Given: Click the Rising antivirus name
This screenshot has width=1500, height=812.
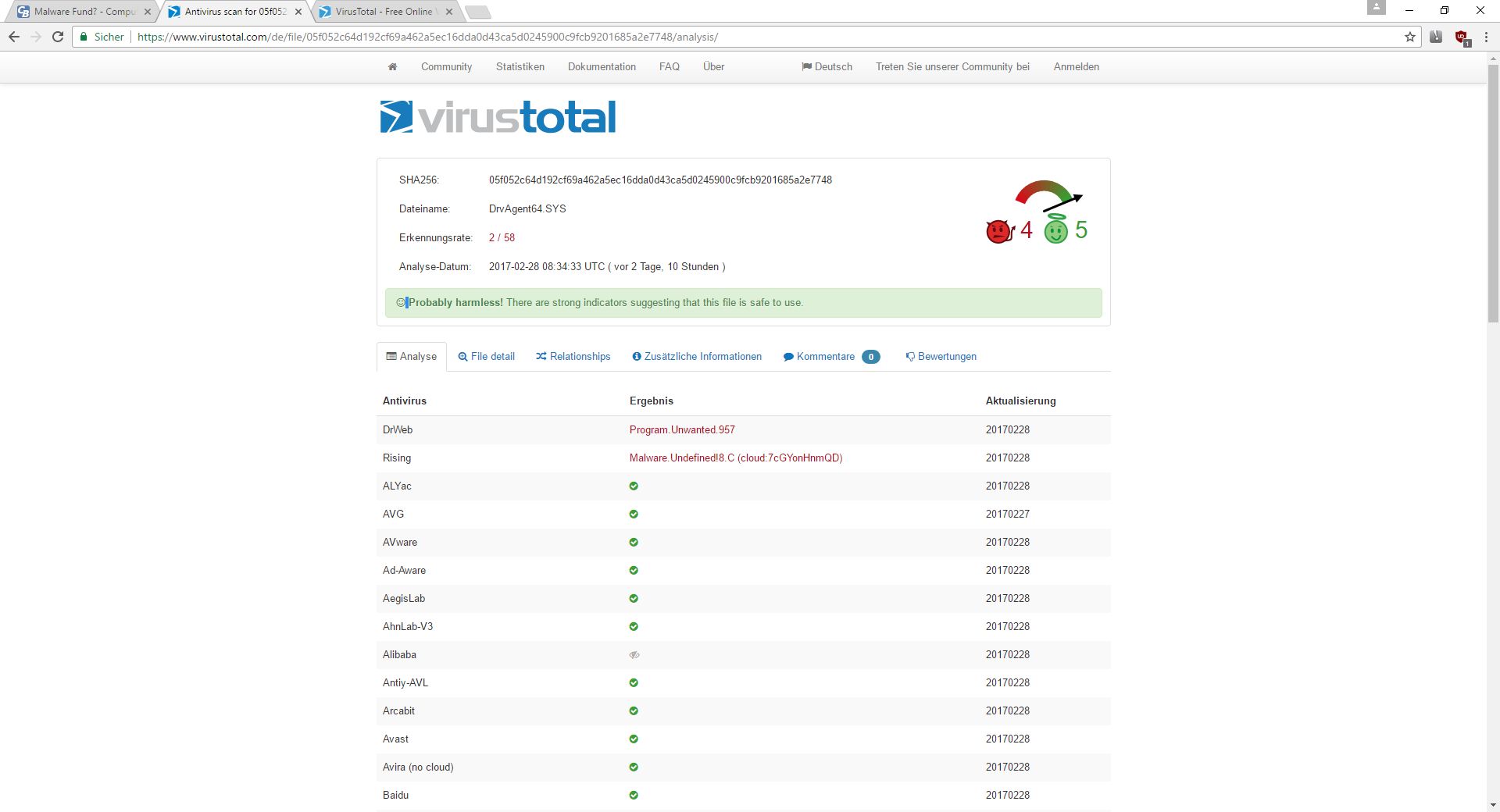Looking at the screenshot, I should click(x=397, y=458).
